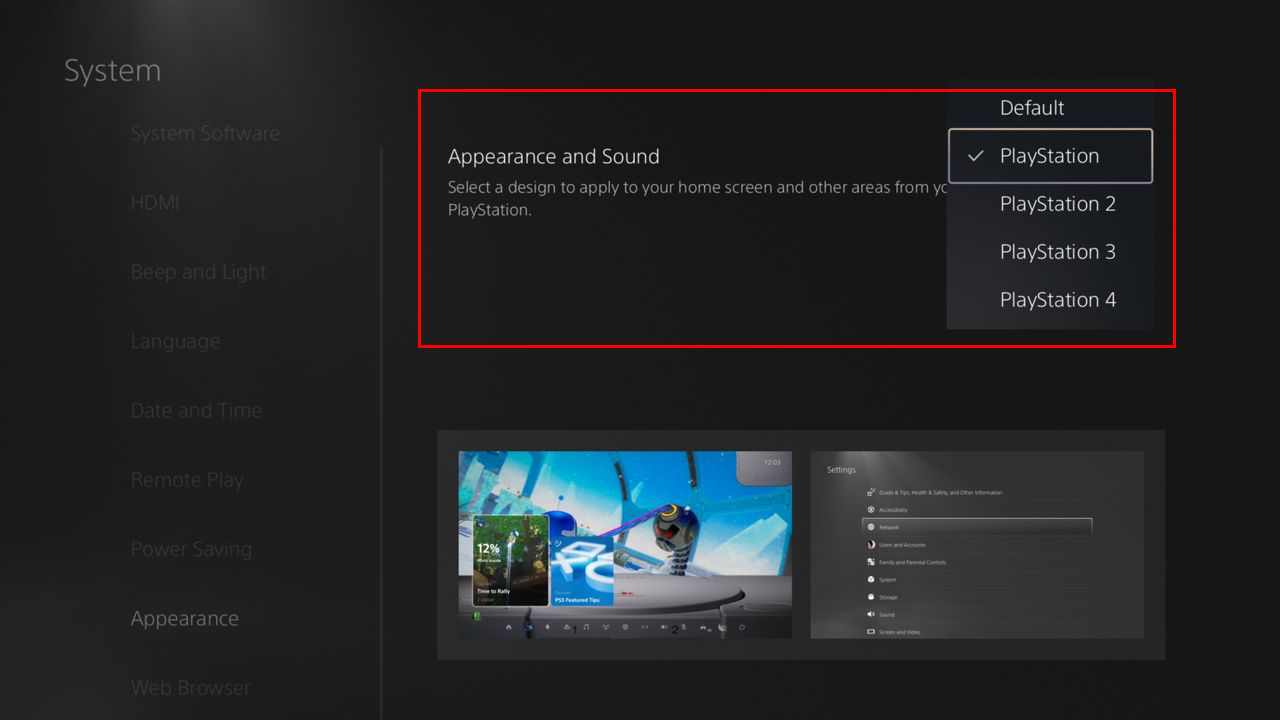Image resolution: width=1280 pixels, height=720 pixels.
Task: Choose the PlayStation theme option
Action: [1050, 156]
